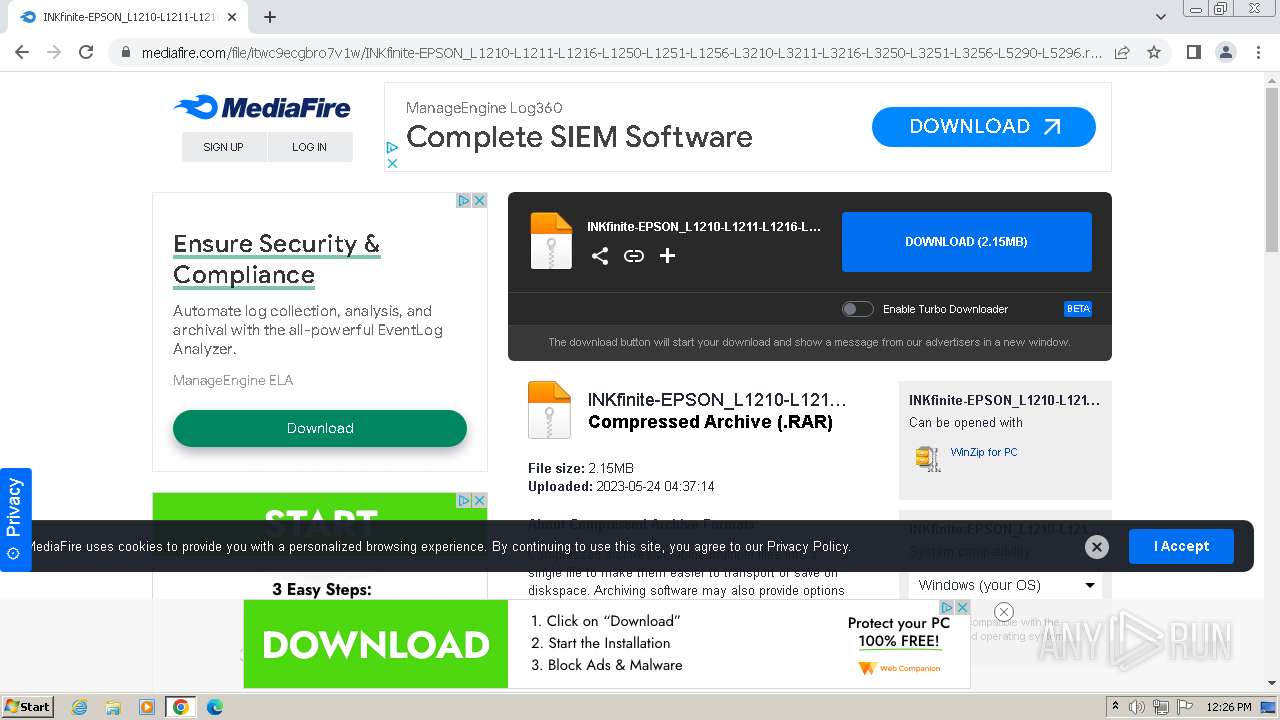The height and width of the screenshot is (720, 1280).
Task: Click the AdChoices icon on the Ensure Security ad
Action: (x=464, y=200)
